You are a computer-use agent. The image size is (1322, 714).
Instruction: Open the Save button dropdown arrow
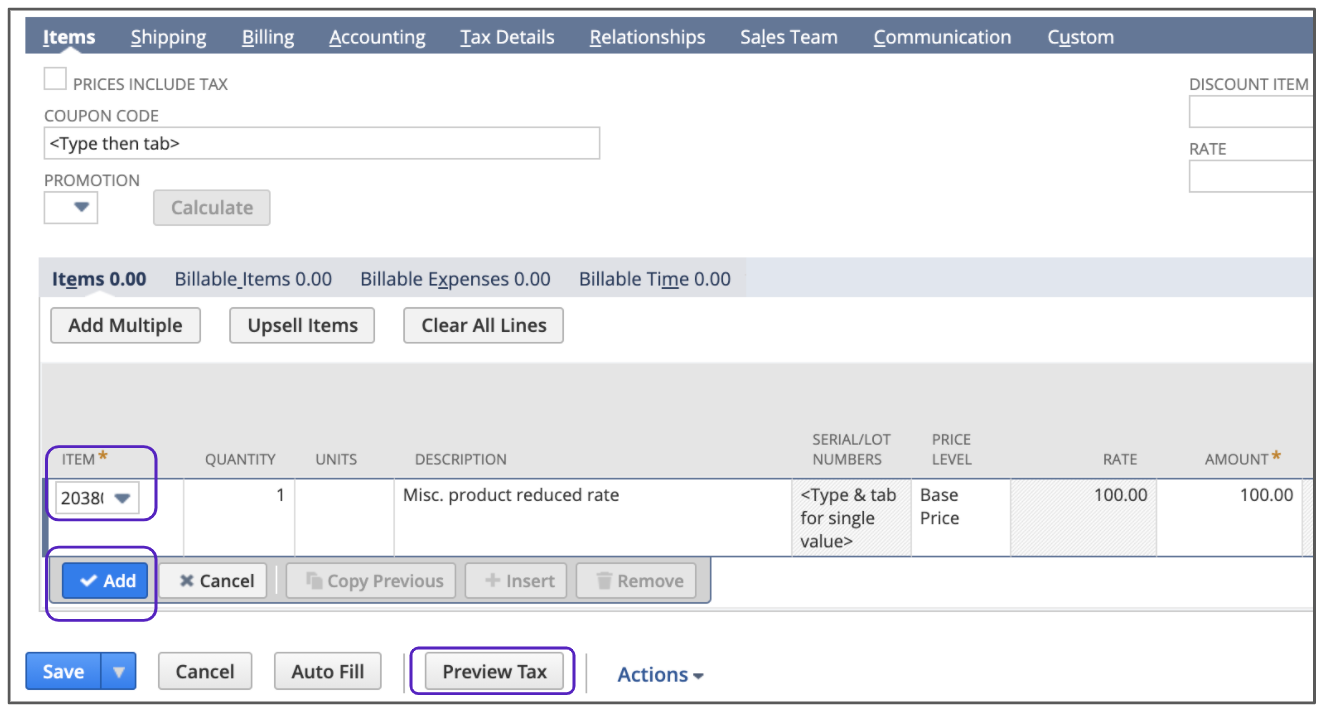119,672
